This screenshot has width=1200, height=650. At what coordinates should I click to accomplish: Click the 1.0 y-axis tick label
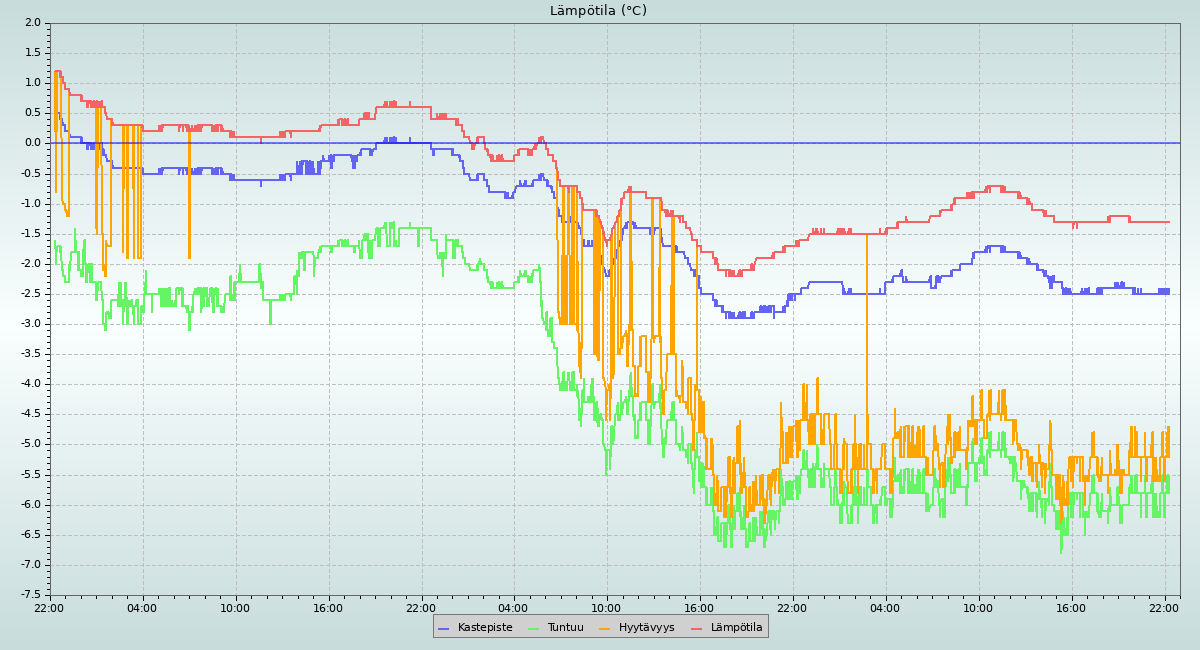tap(31, 83)
